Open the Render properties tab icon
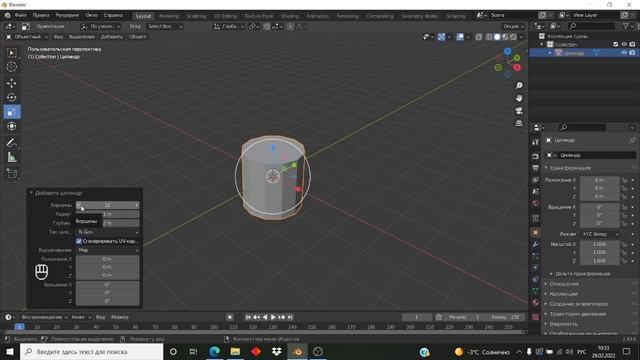 [536, 156]
